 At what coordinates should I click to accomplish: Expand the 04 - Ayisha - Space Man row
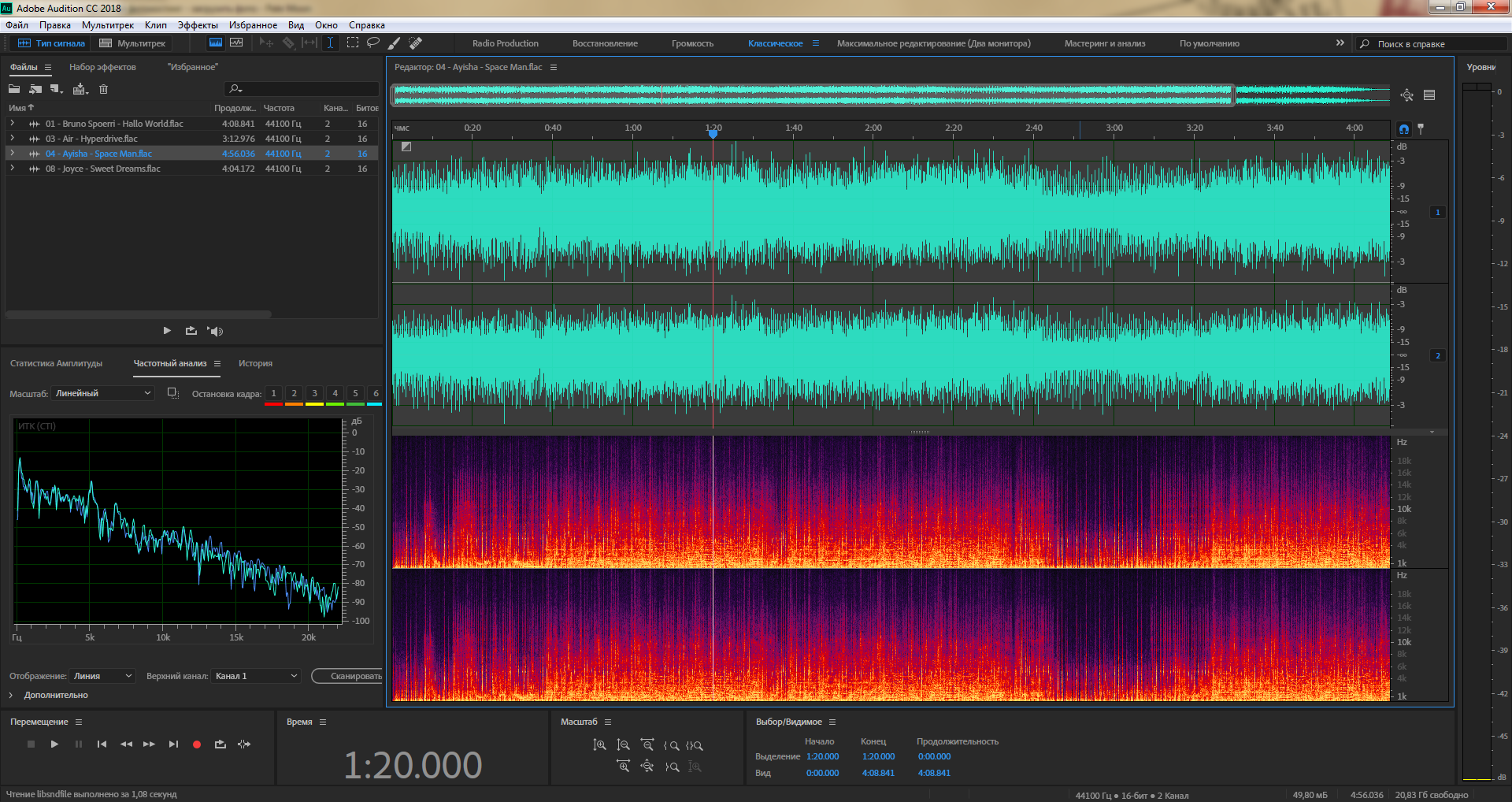click(x=12, y=153)
